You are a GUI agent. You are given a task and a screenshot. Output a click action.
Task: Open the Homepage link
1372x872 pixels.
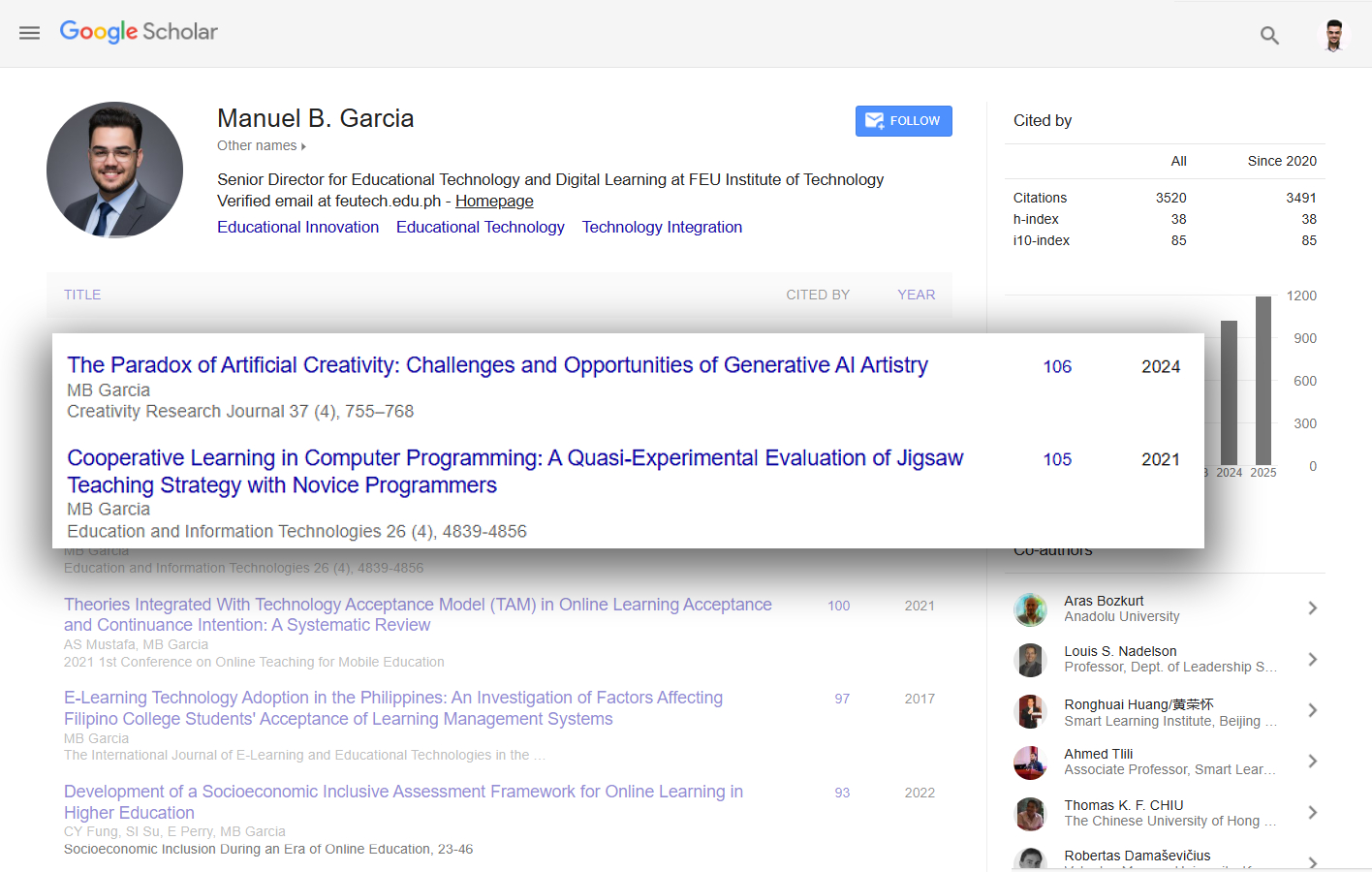pyautogui.click(x=494, y=201)
